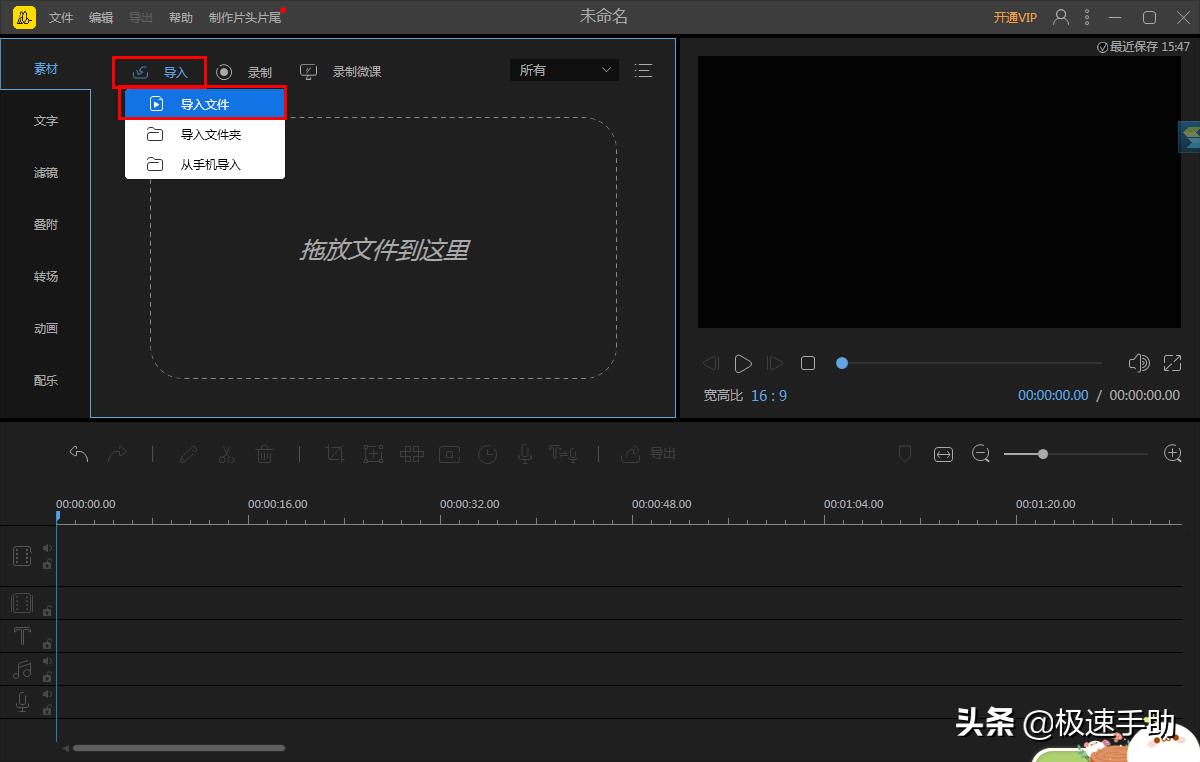Undo the last action
This screenshot has height=762, width=1200.
pyautogui.click(x=78, y=453)
